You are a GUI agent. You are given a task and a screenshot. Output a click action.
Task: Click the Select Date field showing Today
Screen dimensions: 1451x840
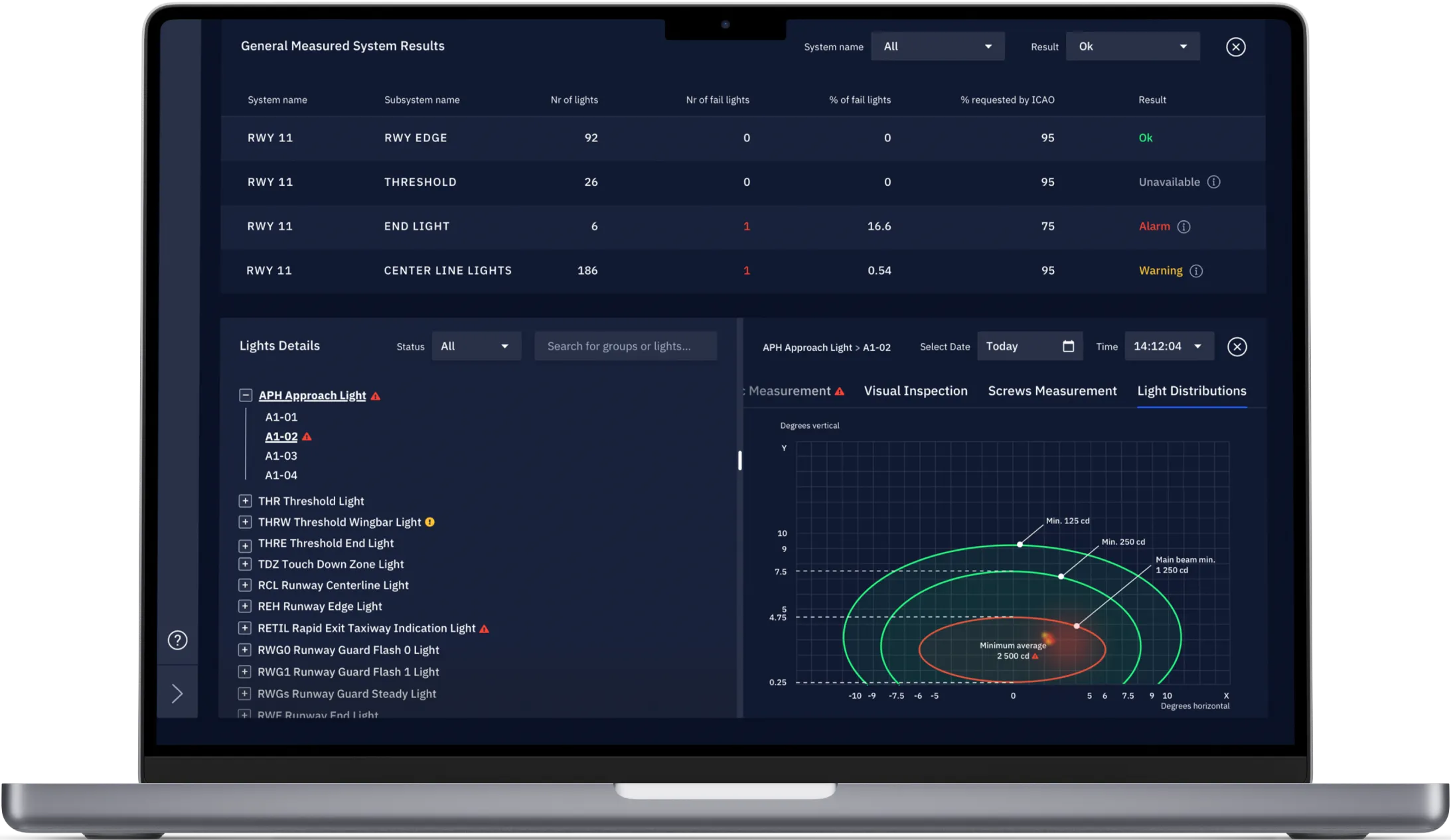pyautogui.click(x=1030, y=346)
